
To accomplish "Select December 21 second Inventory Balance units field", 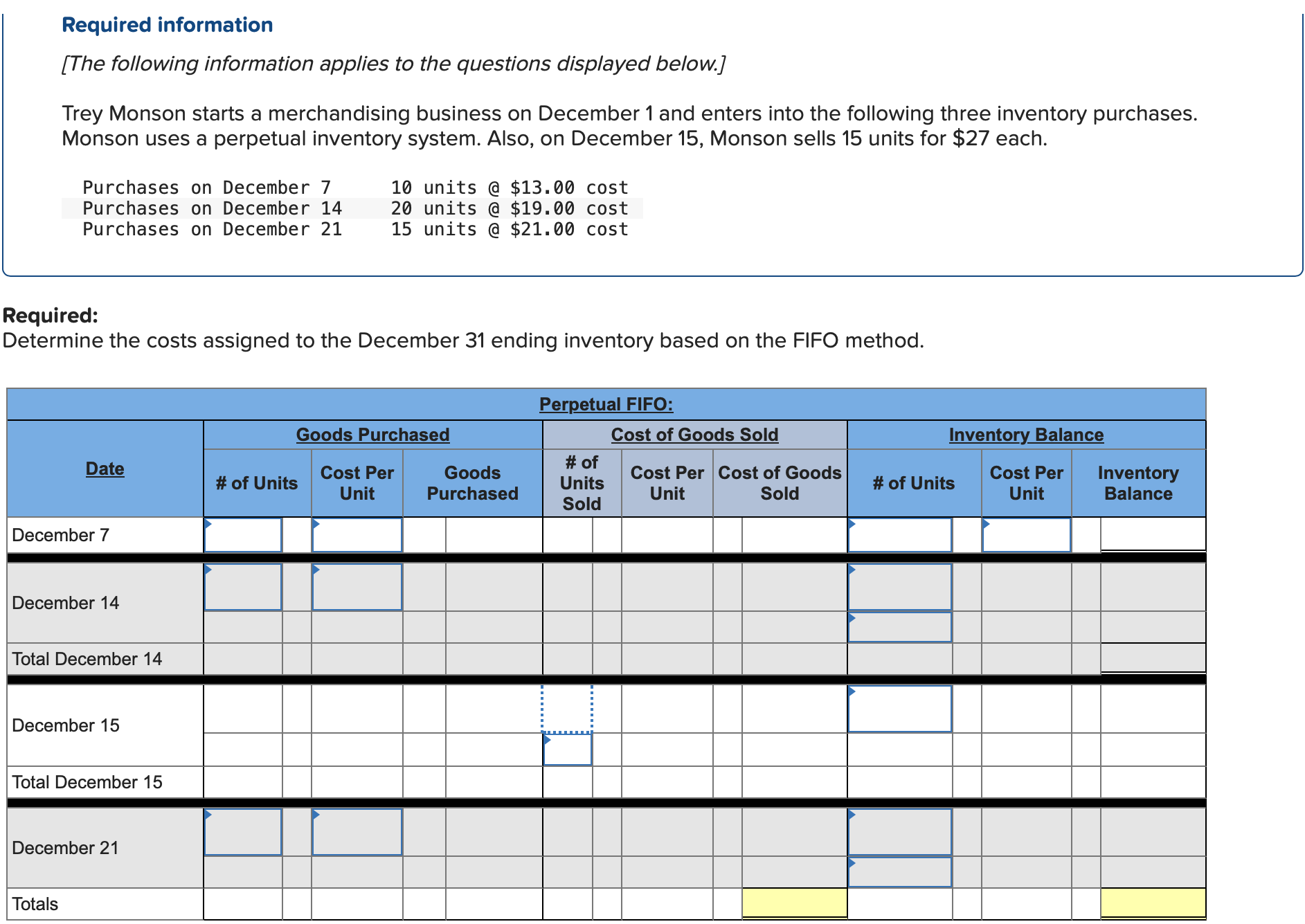I will tap(900, 872).
